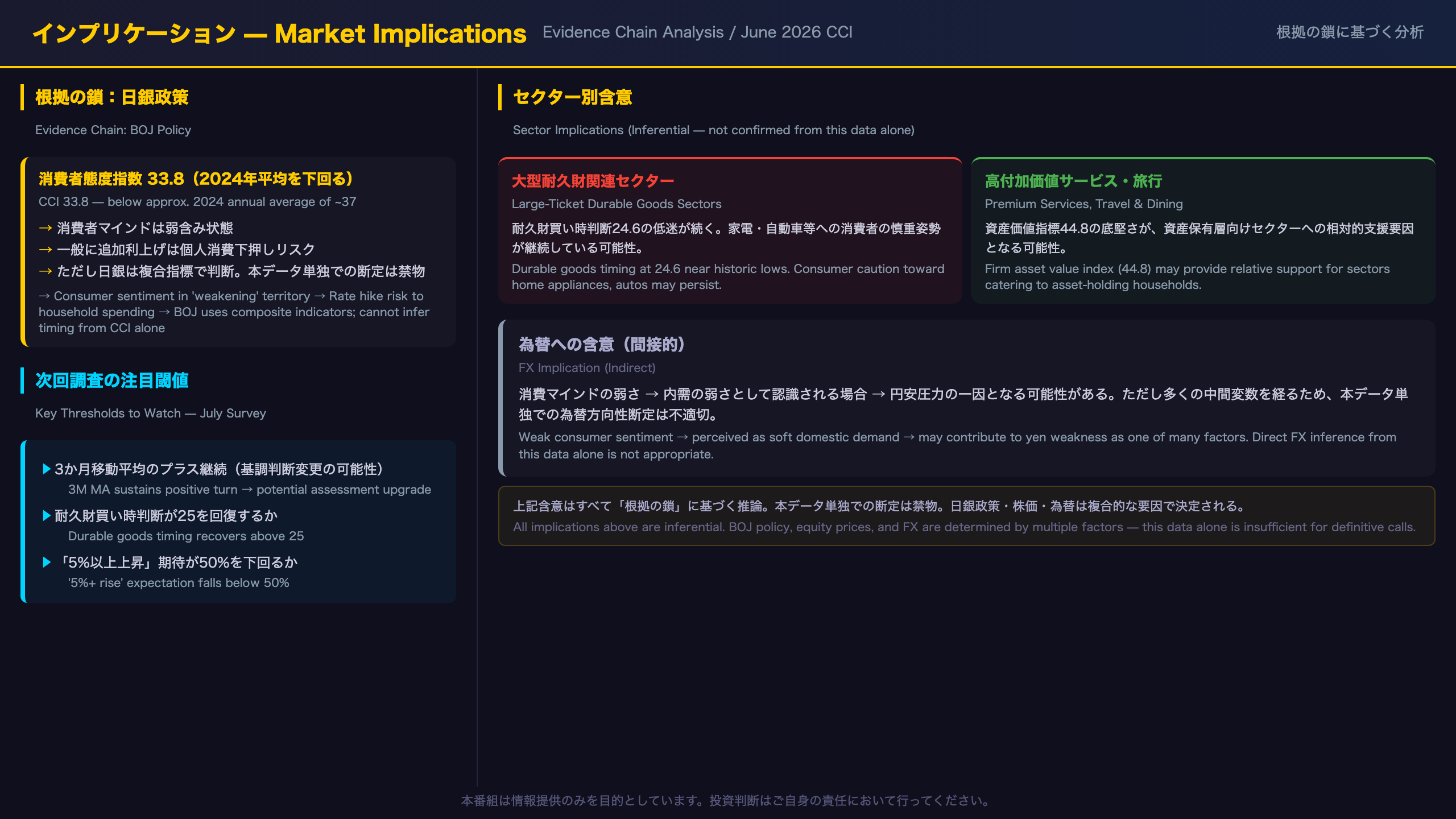Select the '消費マインドの弱さ → 内需の弱さ' paragraph
1456x819 pixels.
[963, 404]
